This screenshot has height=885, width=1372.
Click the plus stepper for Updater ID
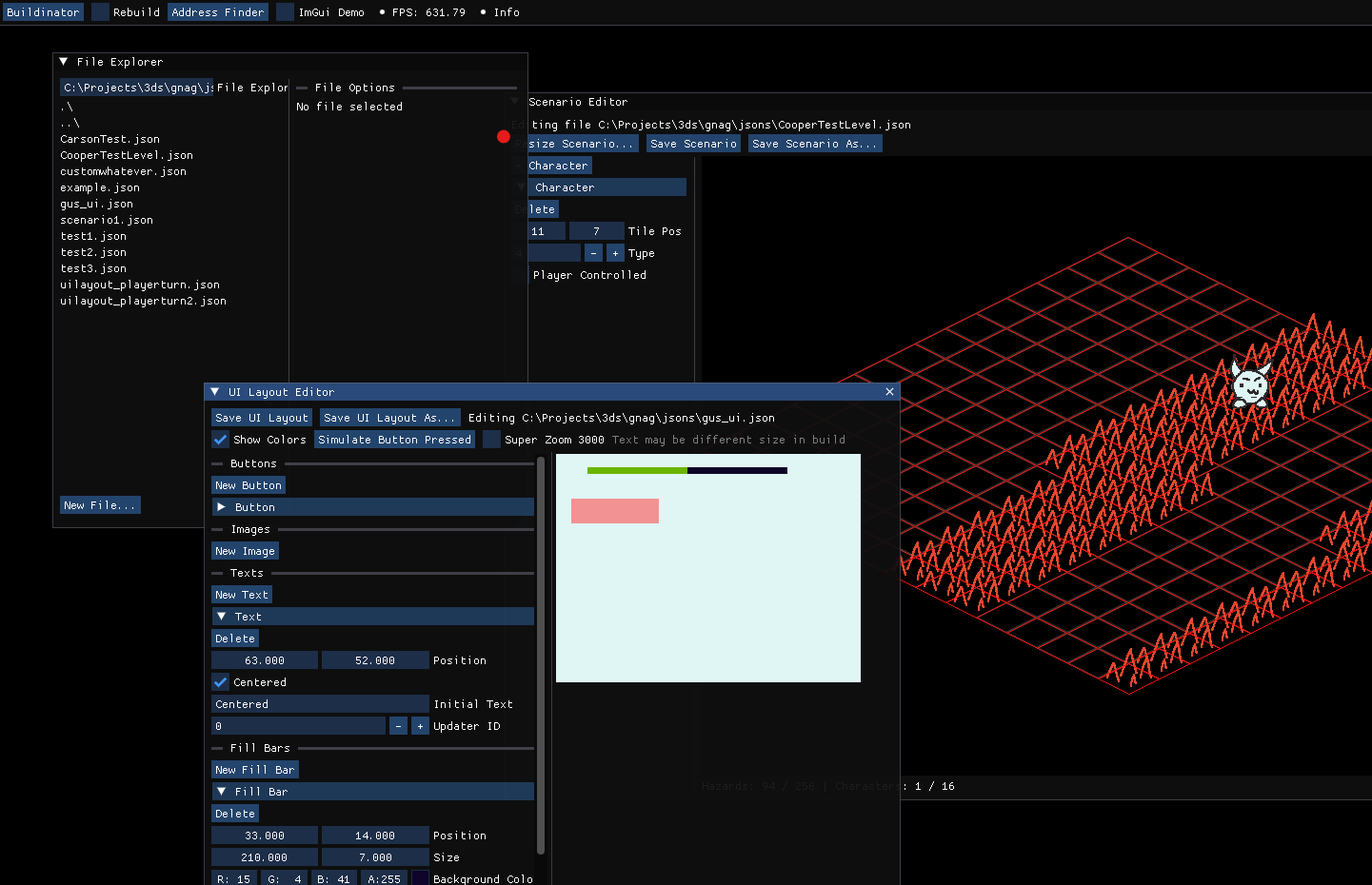tap(420, 726)
